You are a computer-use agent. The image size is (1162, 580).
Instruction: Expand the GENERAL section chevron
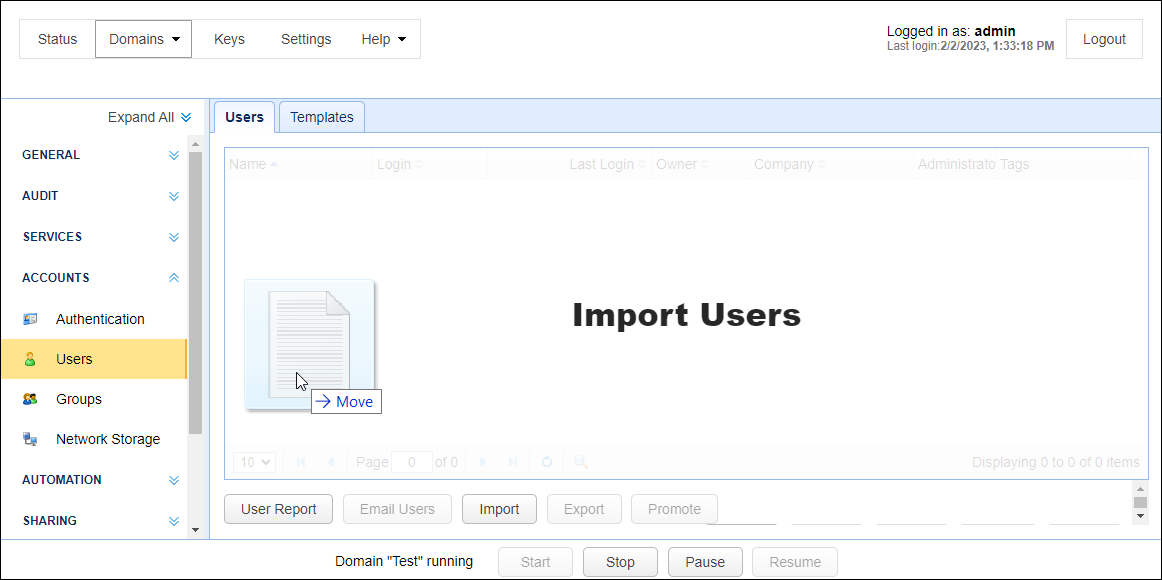173,155
